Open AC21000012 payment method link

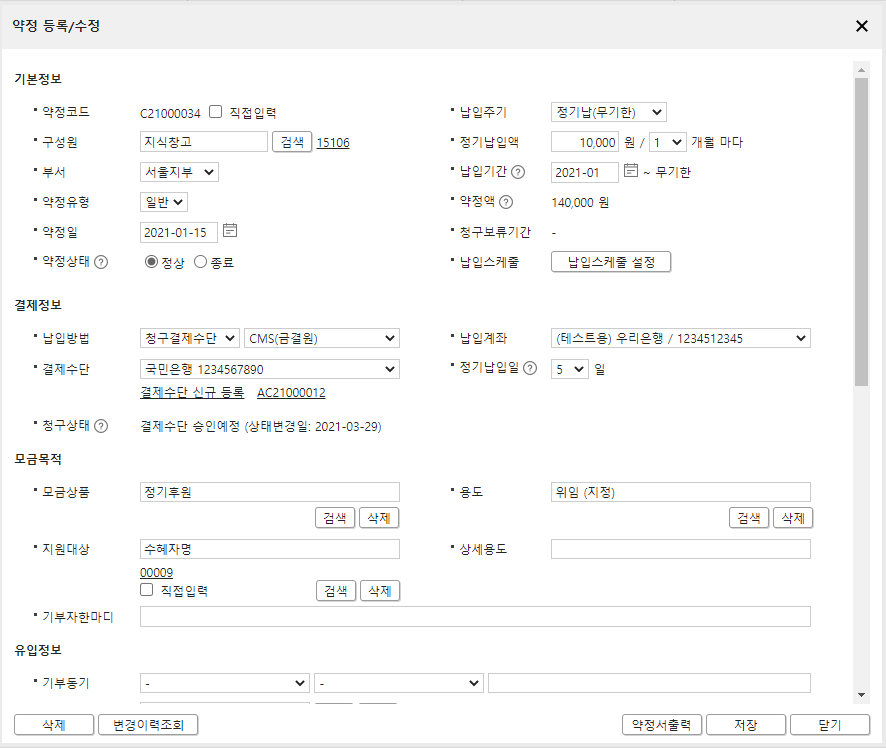[292, 393]
